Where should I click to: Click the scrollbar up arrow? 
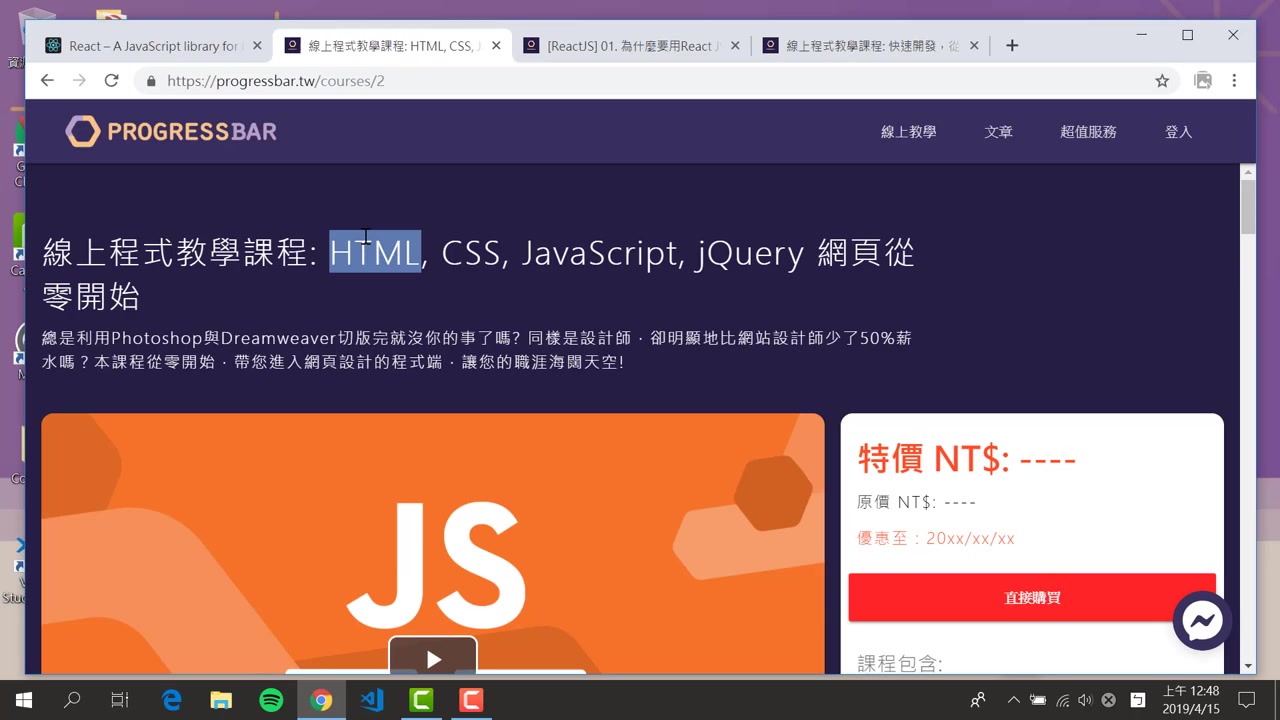pos(1247,173)
